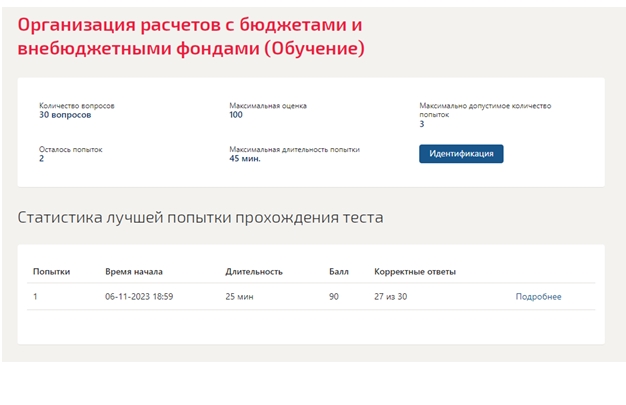Open the Подробнее link for attempt 1
This screenshot has height=405, width=626.
coord(538,297)
